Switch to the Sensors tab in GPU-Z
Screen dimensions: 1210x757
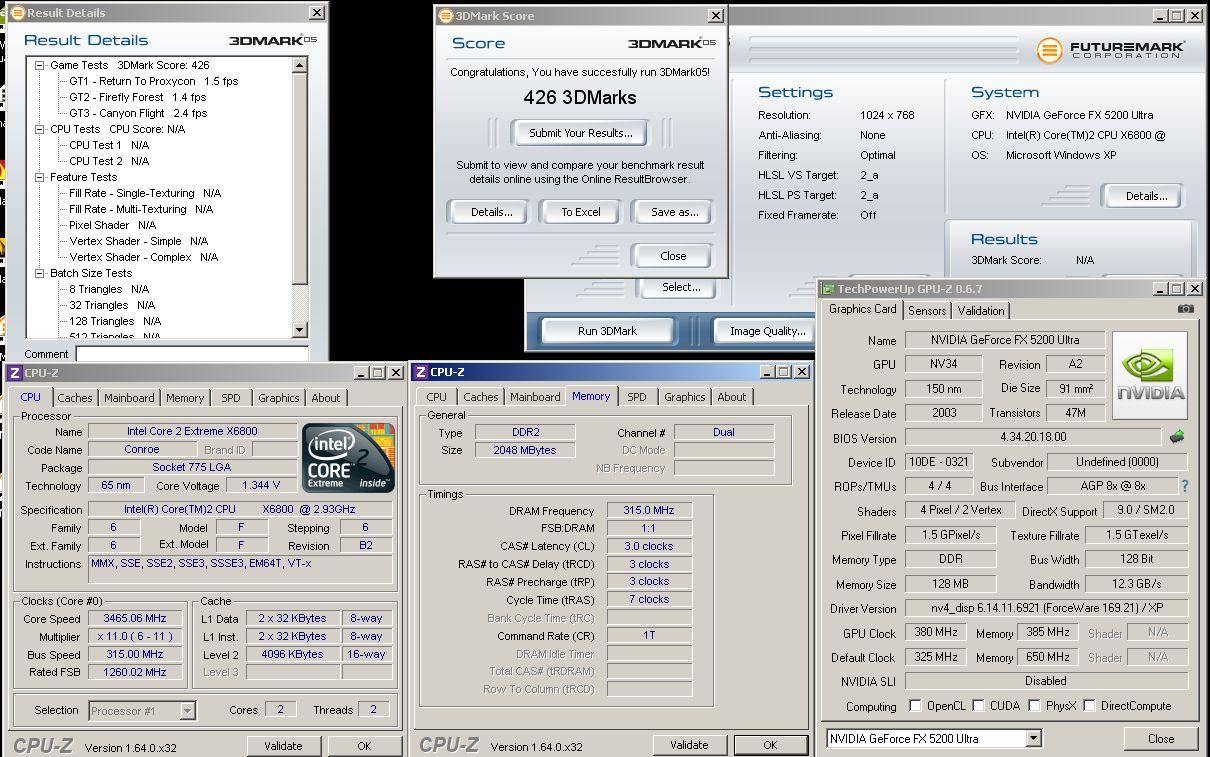click(x=927, y=311)
